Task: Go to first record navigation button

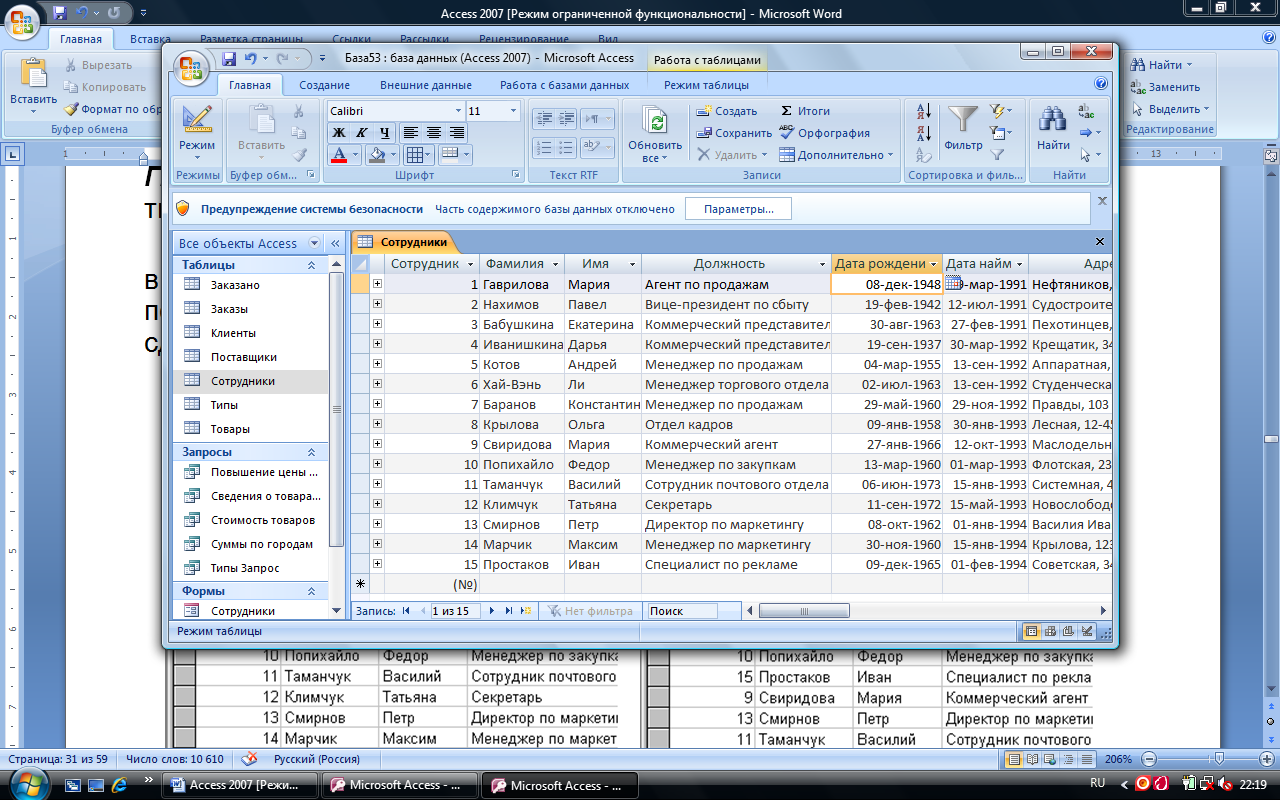Action: point(406,610)
